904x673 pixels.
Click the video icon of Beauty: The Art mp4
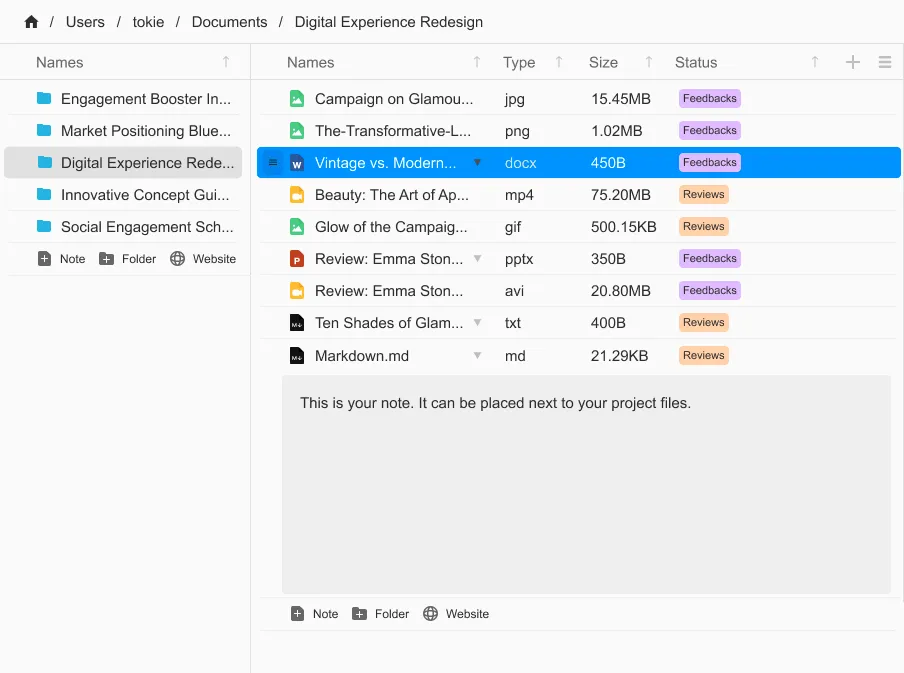296,195
